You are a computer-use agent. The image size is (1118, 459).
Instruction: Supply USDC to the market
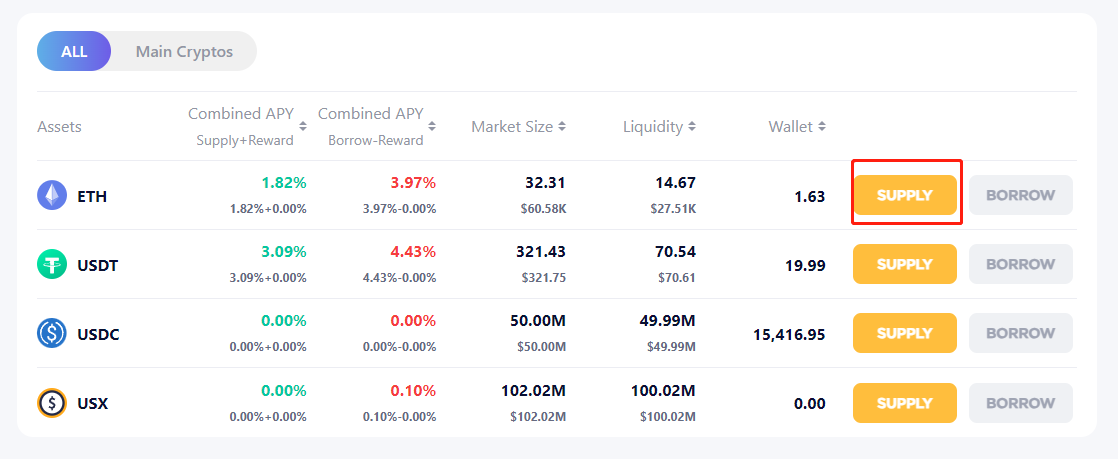[x=904, y=334]
